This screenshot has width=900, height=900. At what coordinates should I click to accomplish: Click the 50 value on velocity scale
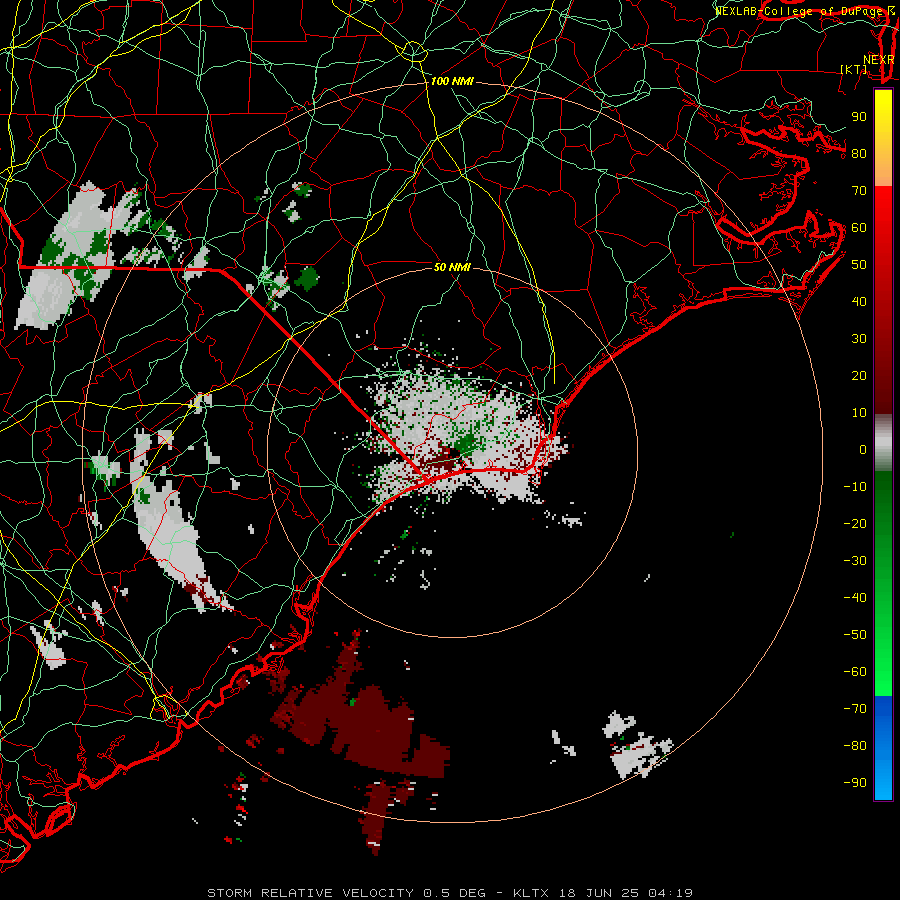pos(859,265)
